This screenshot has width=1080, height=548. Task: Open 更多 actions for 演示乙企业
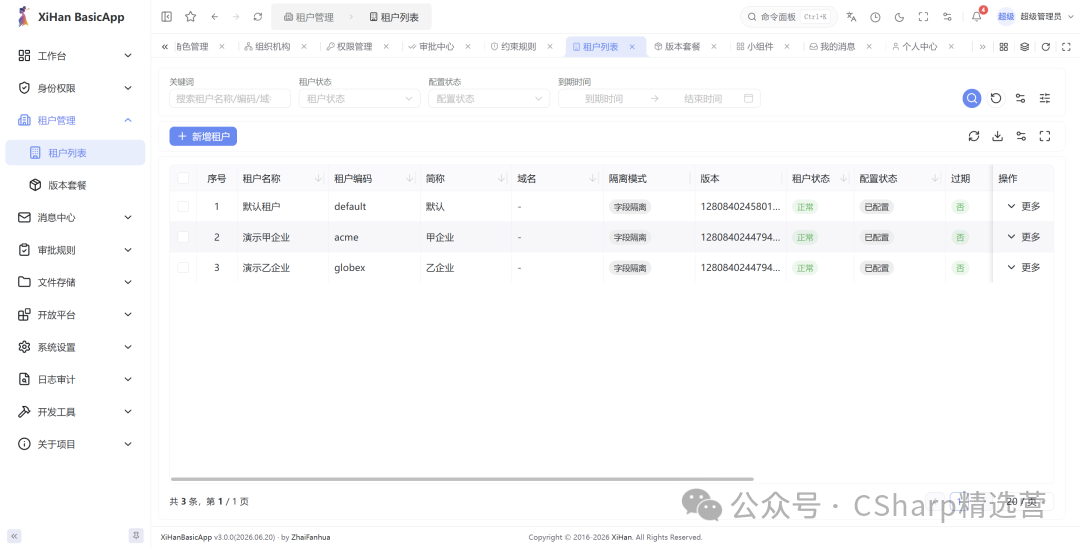click(1024, 267)
